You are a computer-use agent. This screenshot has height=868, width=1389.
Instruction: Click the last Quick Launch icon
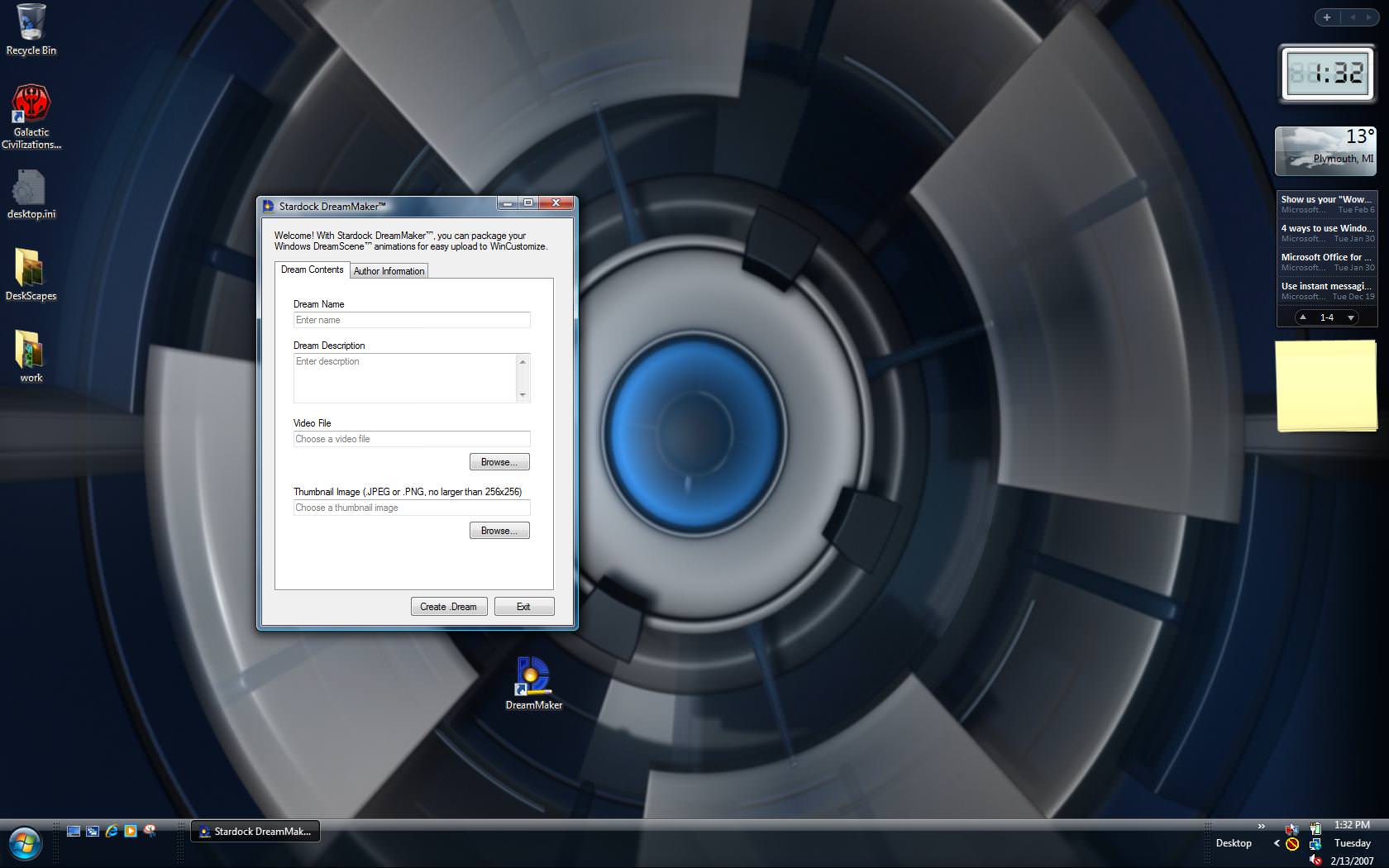(150, 832)
